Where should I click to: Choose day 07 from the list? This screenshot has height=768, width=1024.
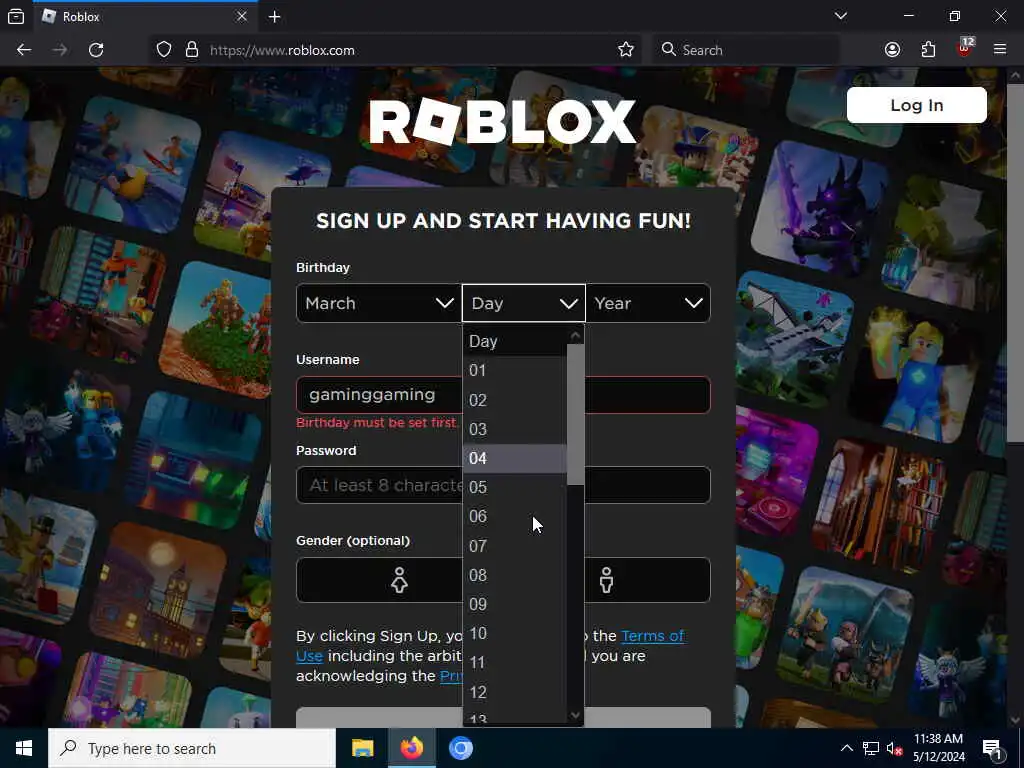pyautogui.click(x=515, y=546)
